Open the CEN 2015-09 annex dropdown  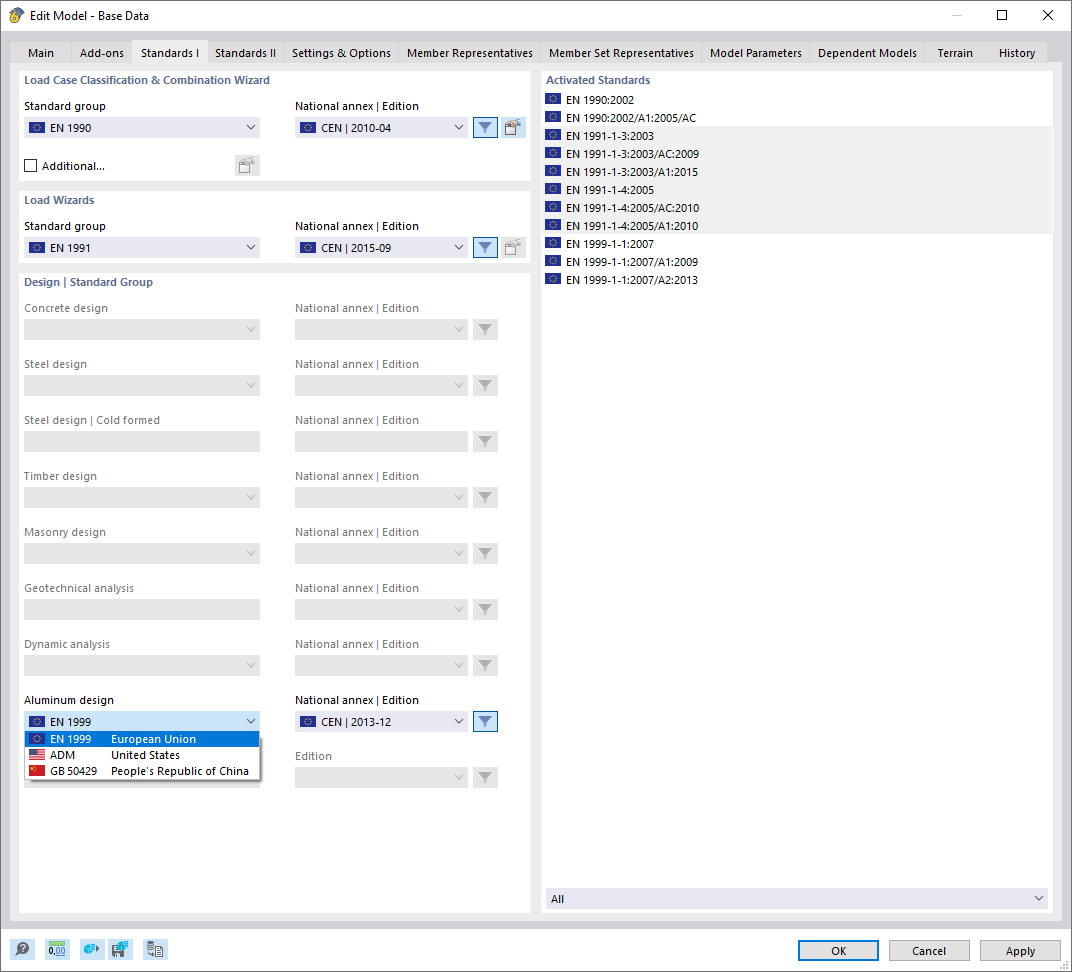pos(380,247)
